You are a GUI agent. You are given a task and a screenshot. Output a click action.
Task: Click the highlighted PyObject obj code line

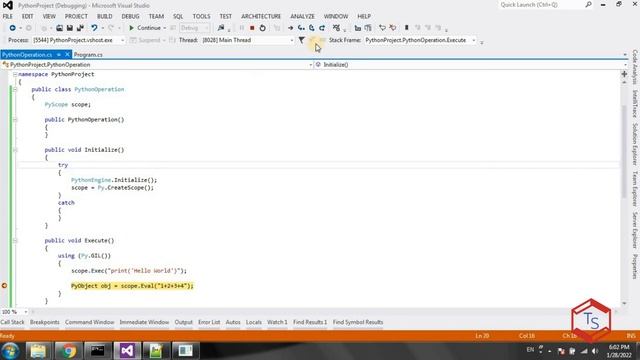tap(132, 286)
